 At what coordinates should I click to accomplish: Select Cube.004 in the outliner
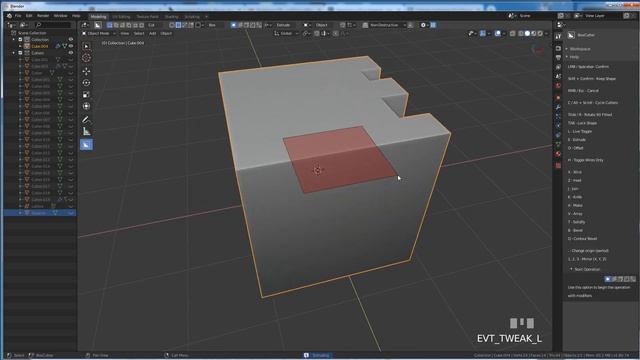(40, 46)
